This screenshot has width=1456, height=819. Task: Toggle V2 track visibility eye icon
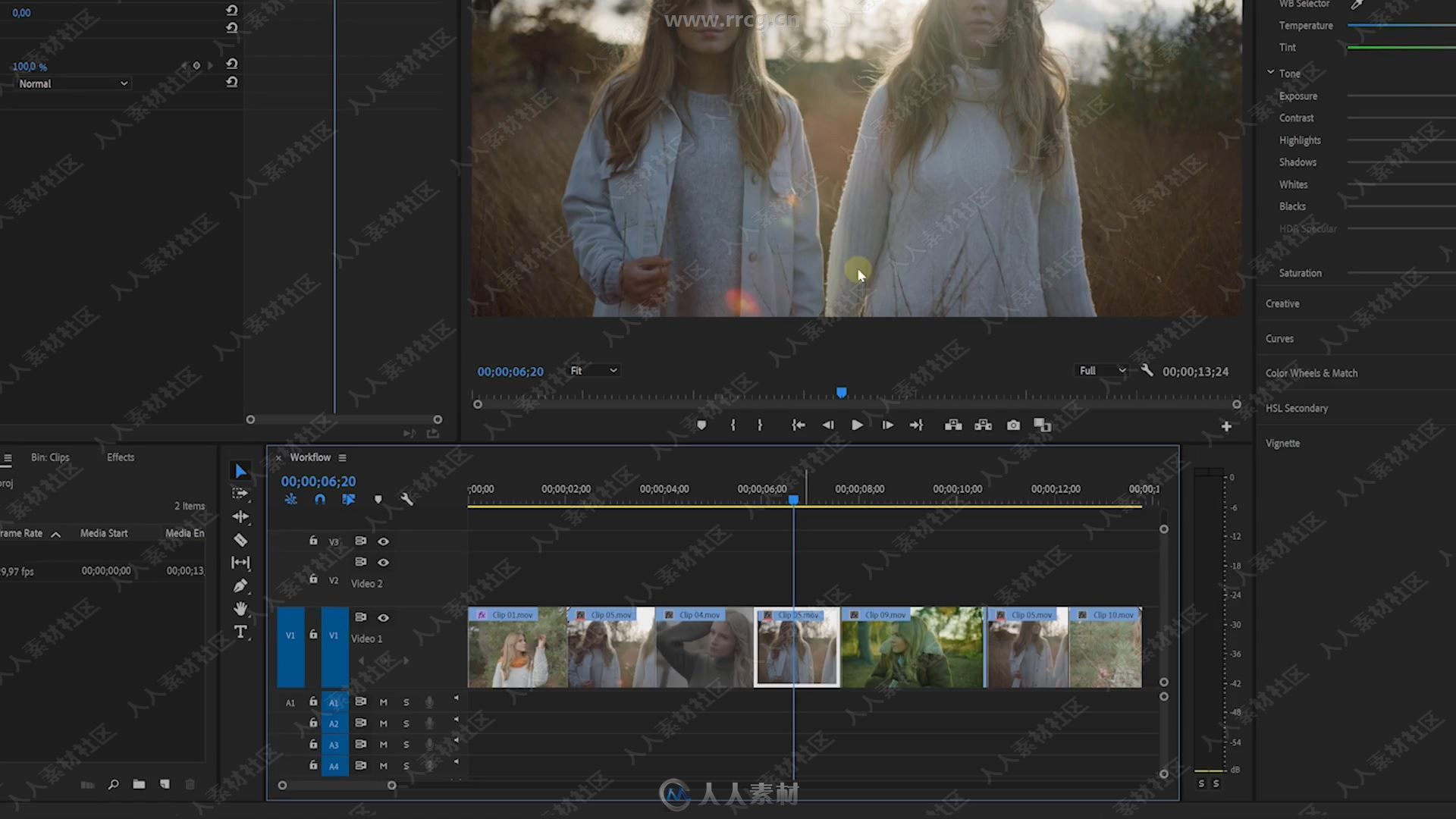point(384,562)
